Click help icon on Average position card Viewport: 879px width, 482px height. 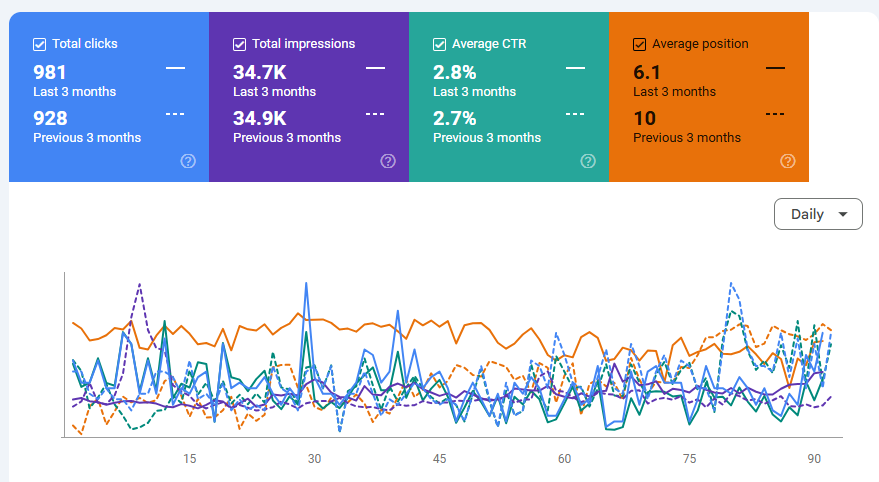click(x=788, y=161)
